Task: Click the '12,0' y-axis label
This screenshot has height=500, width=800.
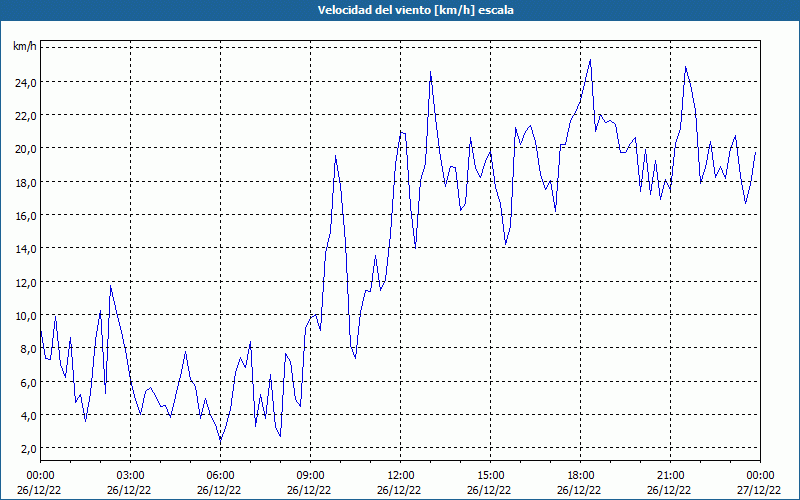Action: click(x=26, y=282)
